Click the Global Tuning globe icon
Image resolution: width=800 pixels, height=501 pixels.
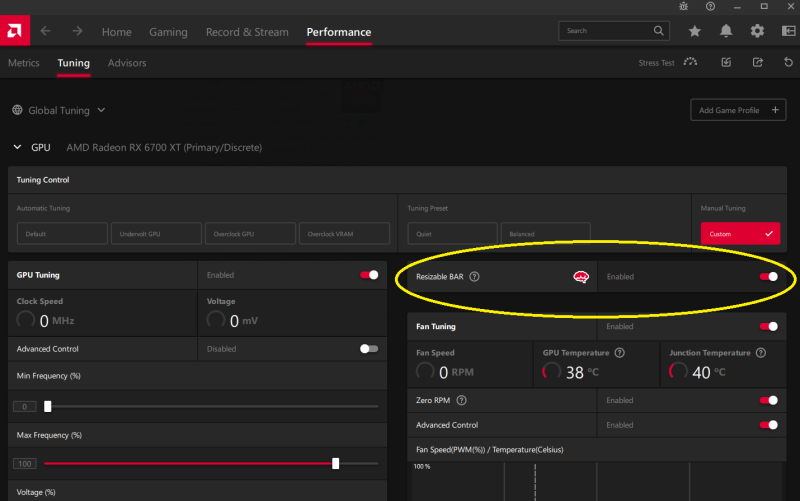[17, 110]
